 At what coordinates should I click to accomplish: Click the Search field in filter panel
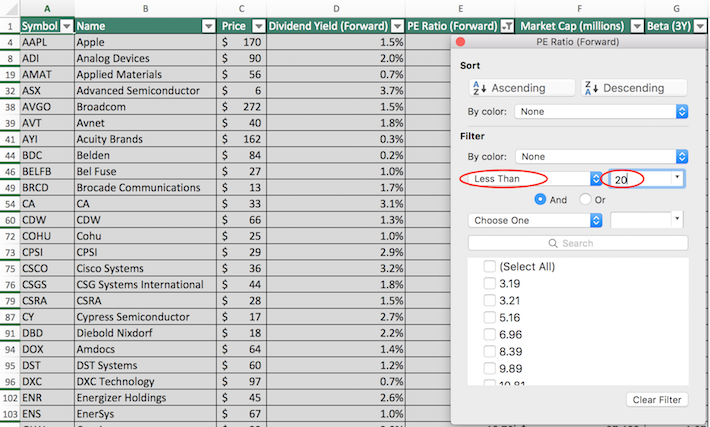(578, 243)
